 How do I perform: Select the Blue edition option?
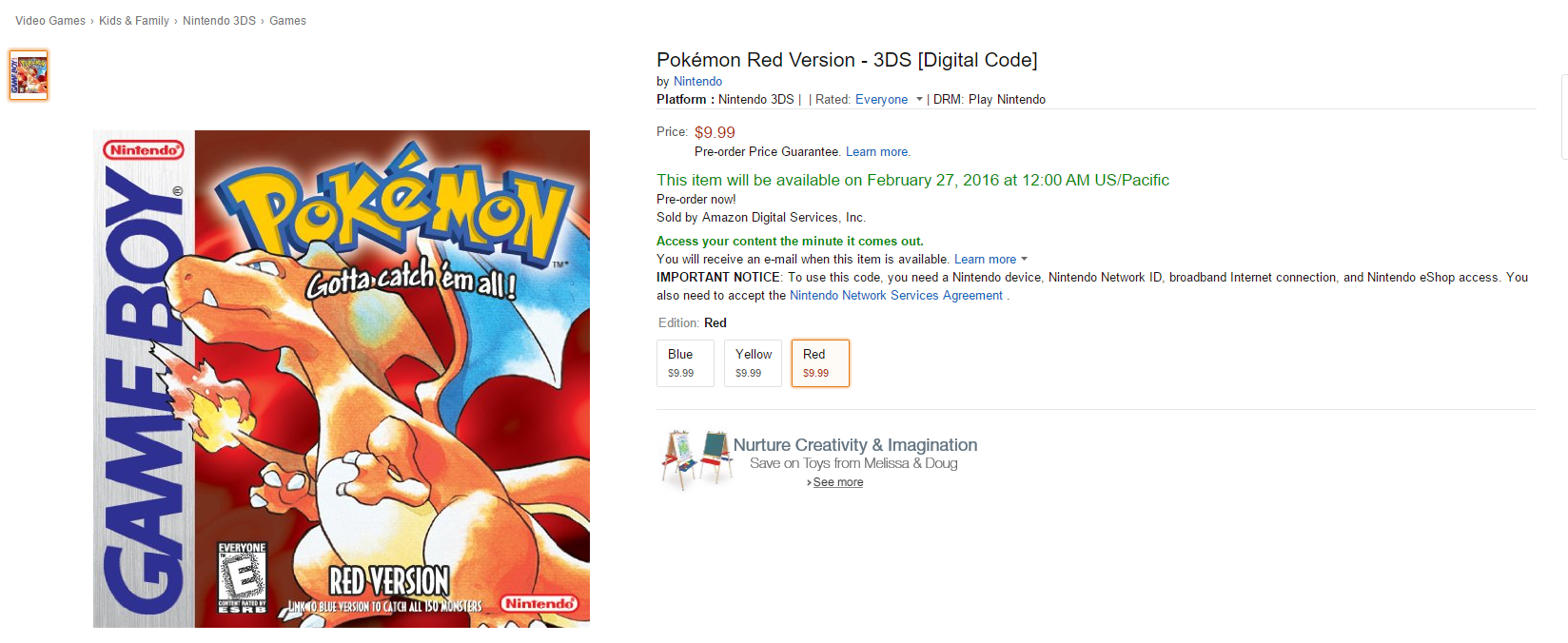pyautogui.click(x=685, y=363)
